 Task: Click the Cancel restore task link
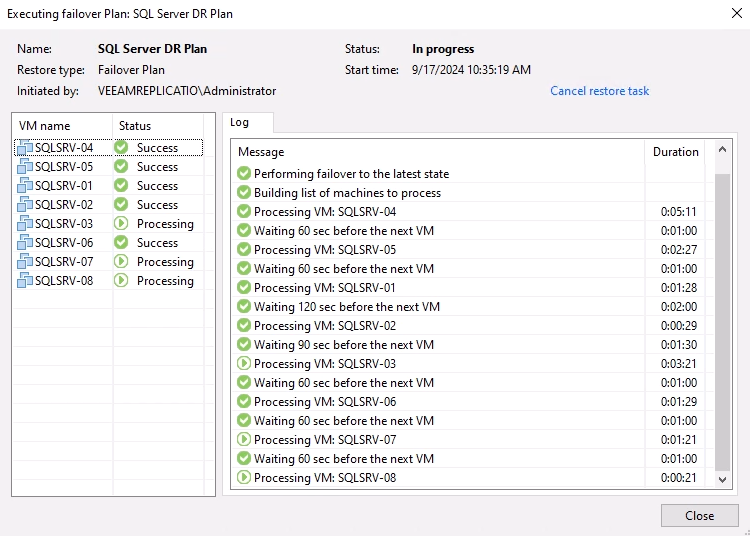pos(599,91)
